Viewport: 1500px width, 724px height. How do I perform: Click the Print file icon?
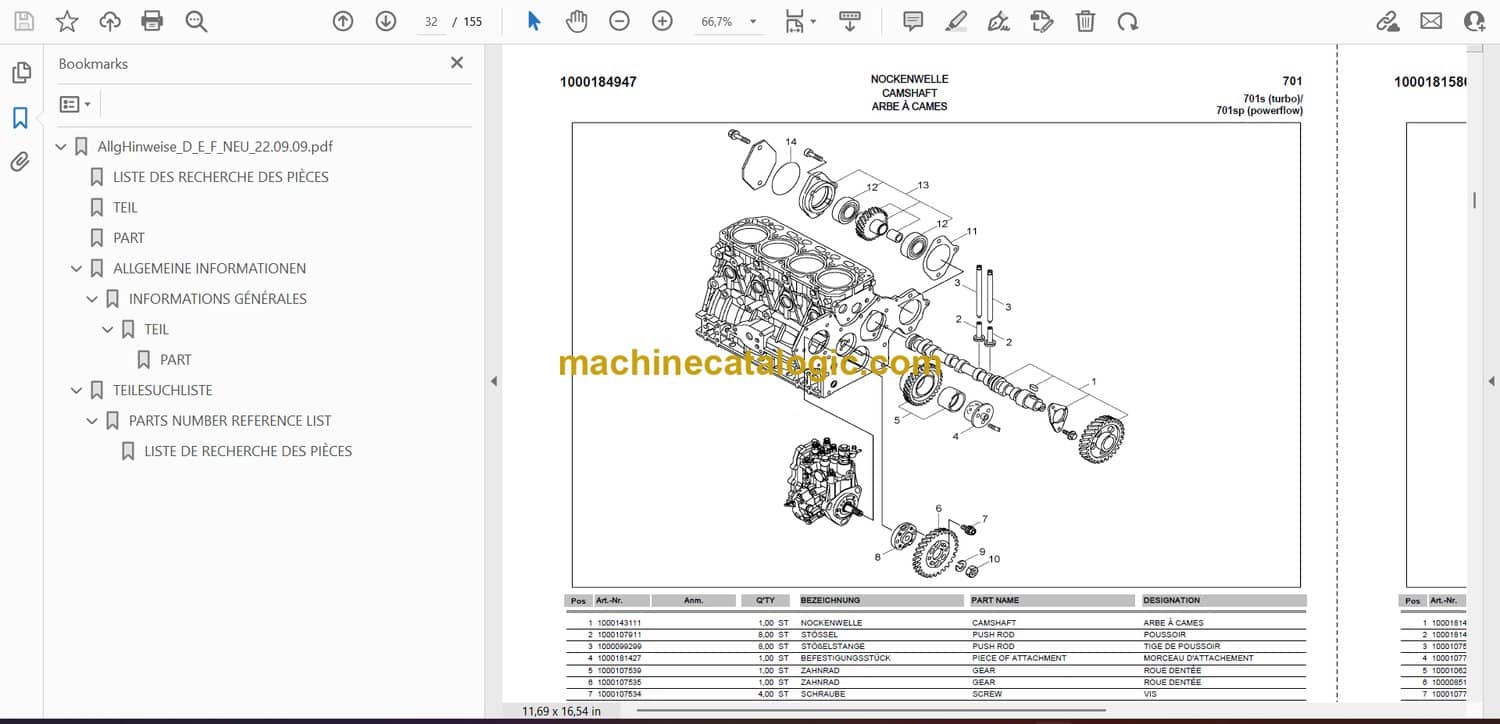(x=152, y=21)
